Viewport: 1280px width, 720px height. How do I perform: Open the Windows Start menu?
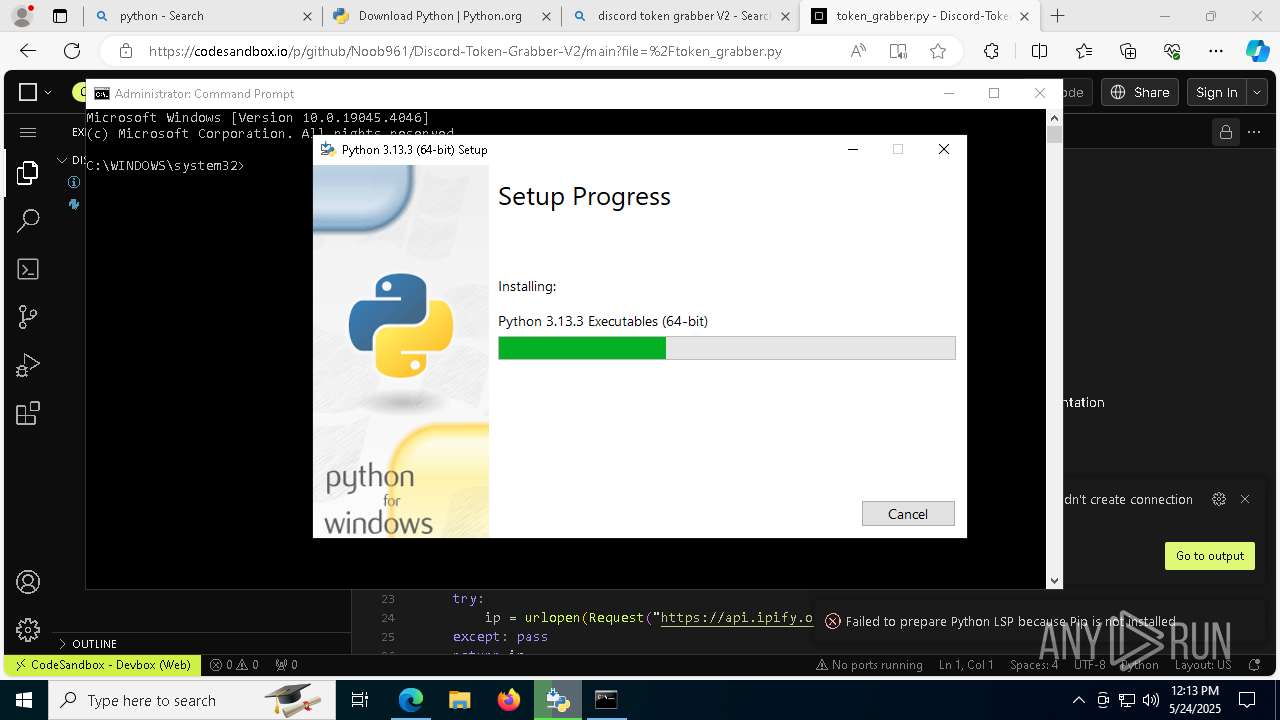click(24, 700)
